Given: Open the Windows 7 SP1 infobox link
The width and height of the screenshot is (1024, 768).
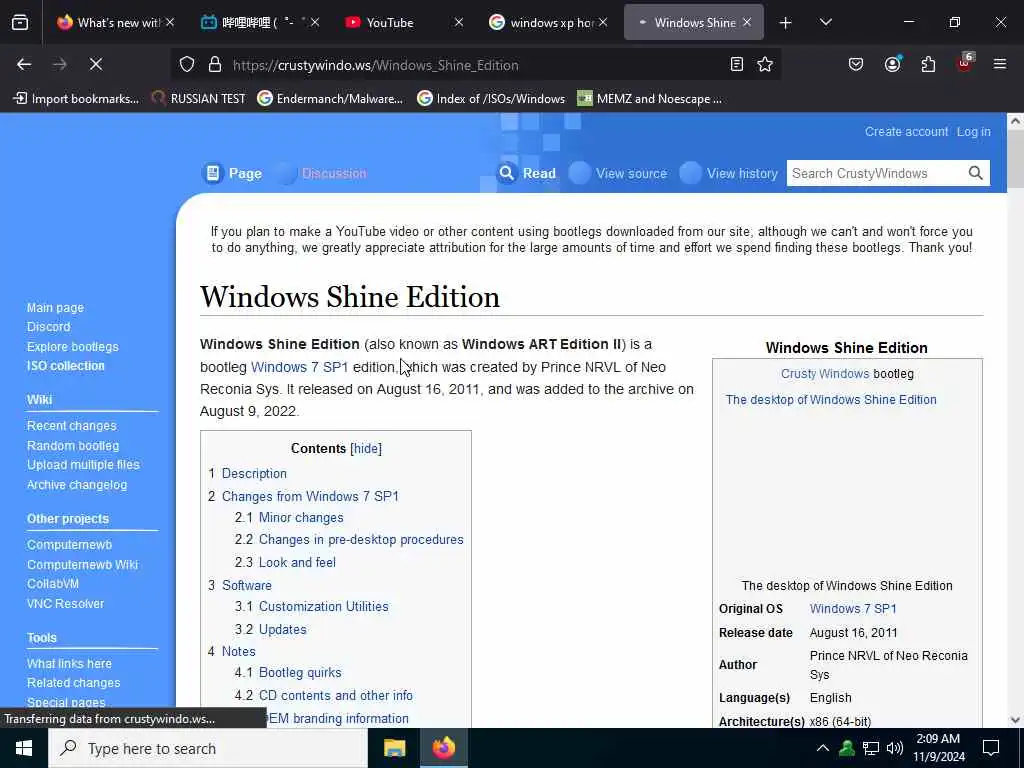Looking at the screenshot, I should click(853, 609).
